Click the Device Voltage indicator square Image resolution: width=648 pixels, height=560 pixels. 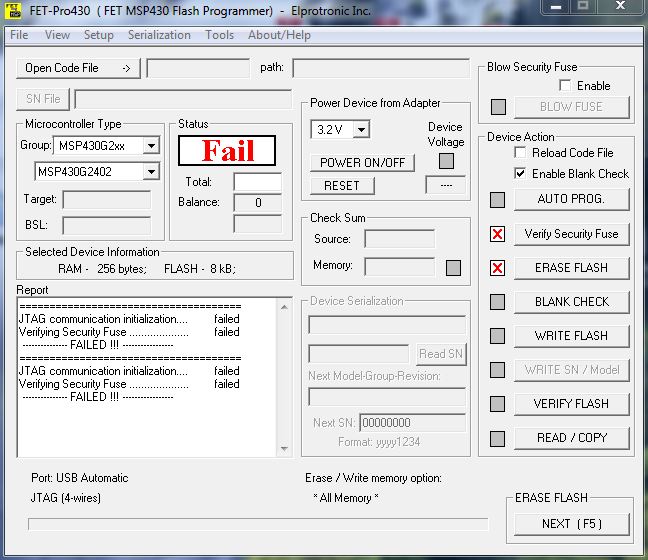tap(446, 161)
